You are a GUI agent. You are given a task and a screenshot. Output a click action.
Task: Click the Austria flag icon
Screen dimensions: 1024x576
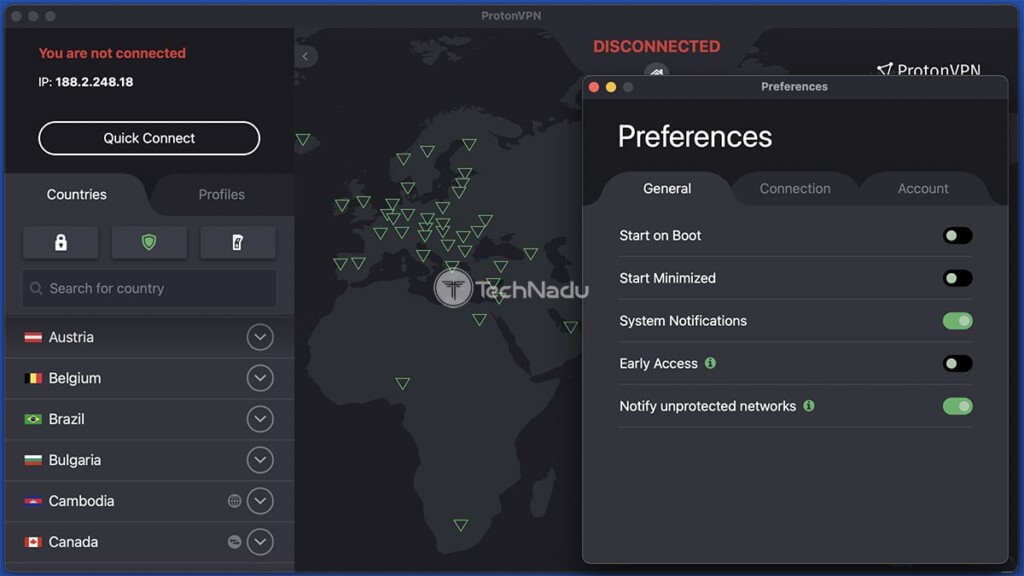pyautogui.click(x=33, y=338)
